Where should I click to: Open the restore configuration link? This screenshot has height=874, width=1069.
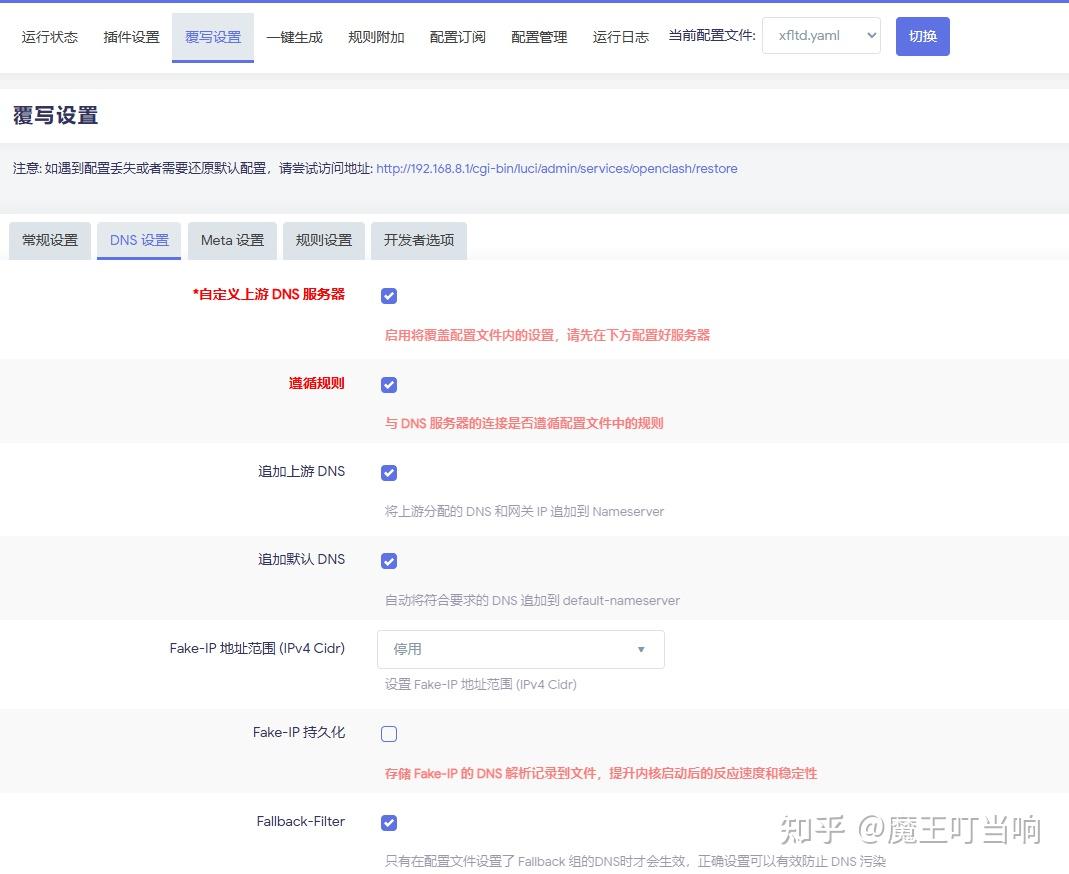pyautogui.click(x=557, y=169)
